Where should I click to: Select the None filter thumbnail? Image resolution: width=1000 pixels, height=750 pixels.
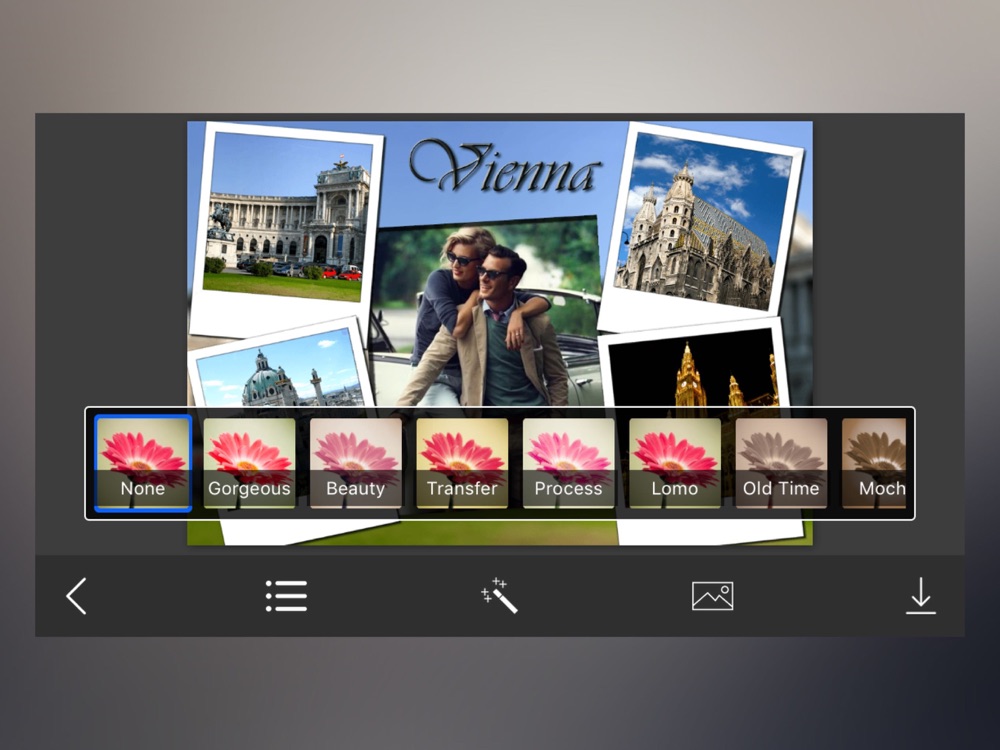tap(143, 463)
